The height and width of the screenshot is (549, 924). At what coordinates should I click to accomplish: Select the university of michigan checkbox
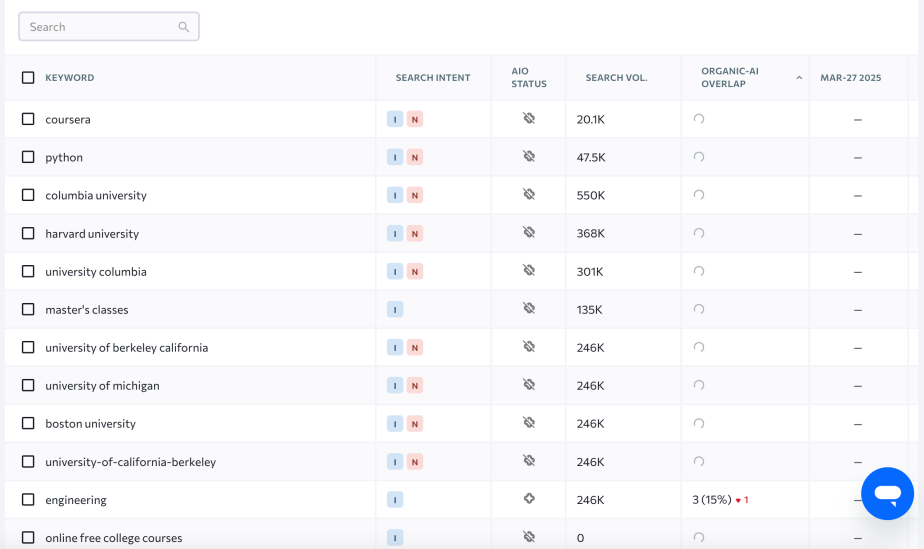pyautogui.click(x=28, y=386)
